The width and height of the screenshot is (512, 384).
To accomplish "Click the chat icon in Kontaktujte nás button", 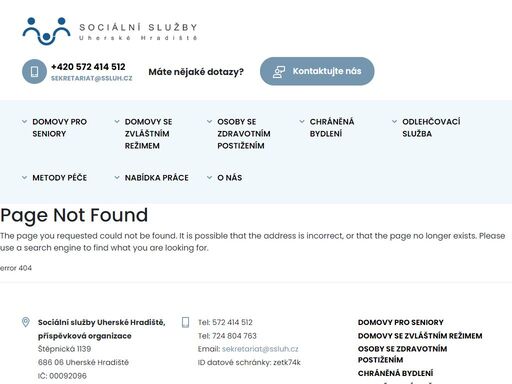I will coord(279,71).
